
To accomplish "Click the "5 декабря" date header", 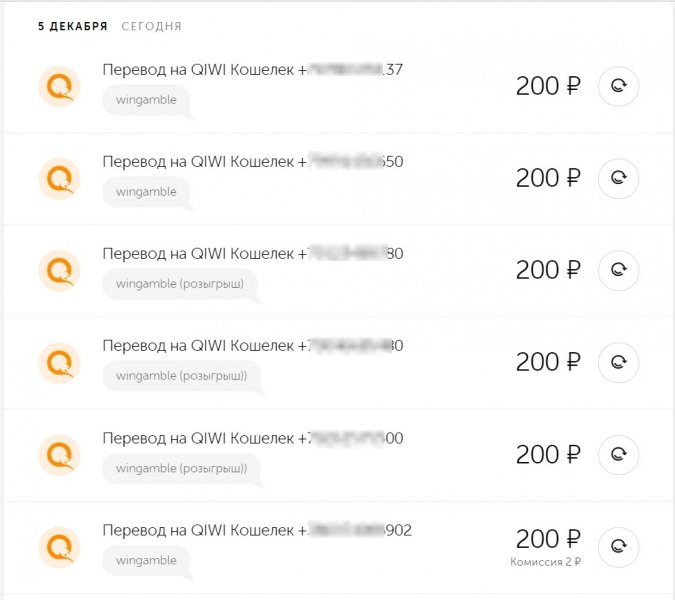I will [x=73, y=26].
